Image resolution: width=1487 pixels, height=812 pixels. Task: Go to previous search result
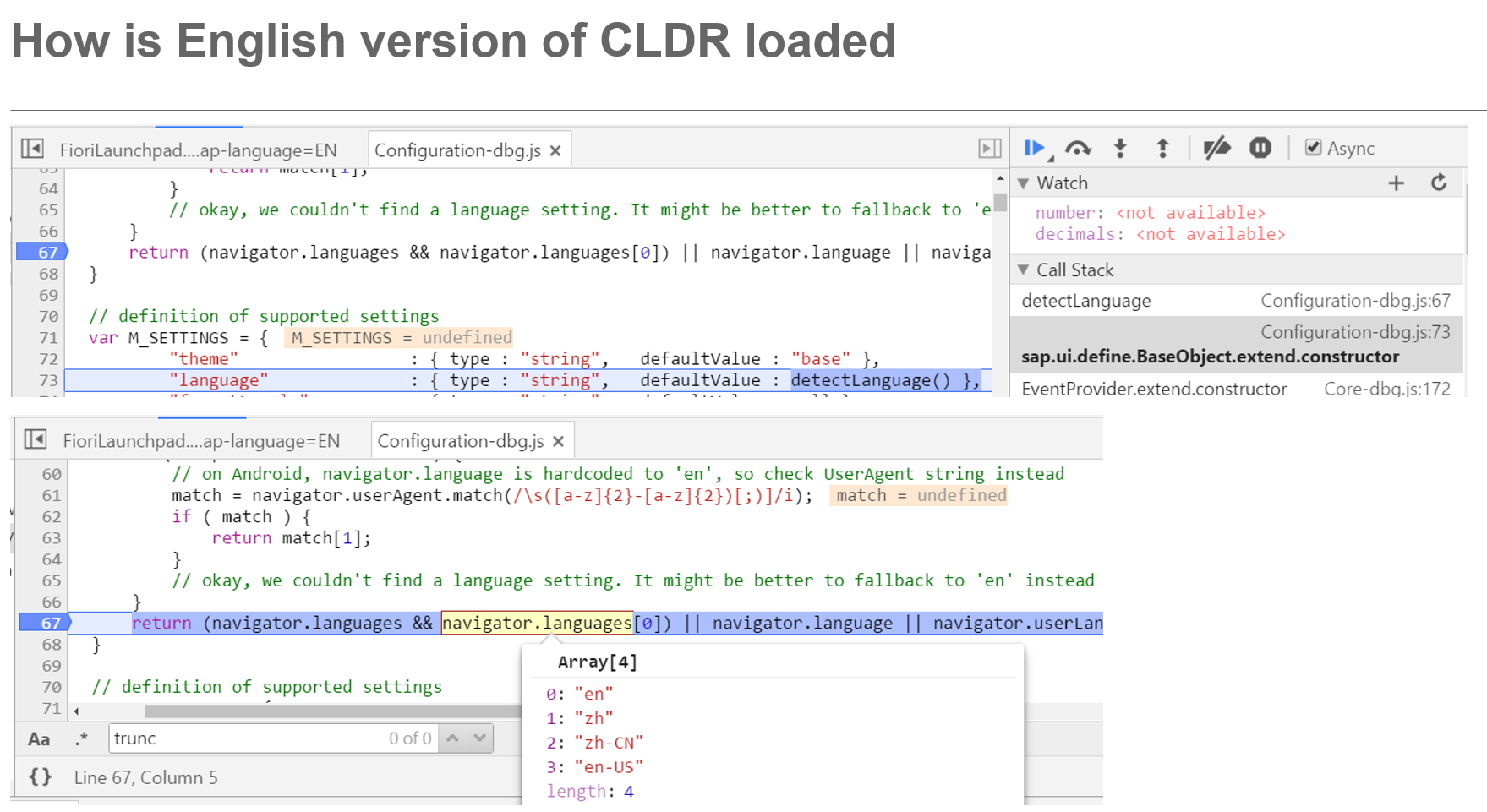(x=453, y=738)
